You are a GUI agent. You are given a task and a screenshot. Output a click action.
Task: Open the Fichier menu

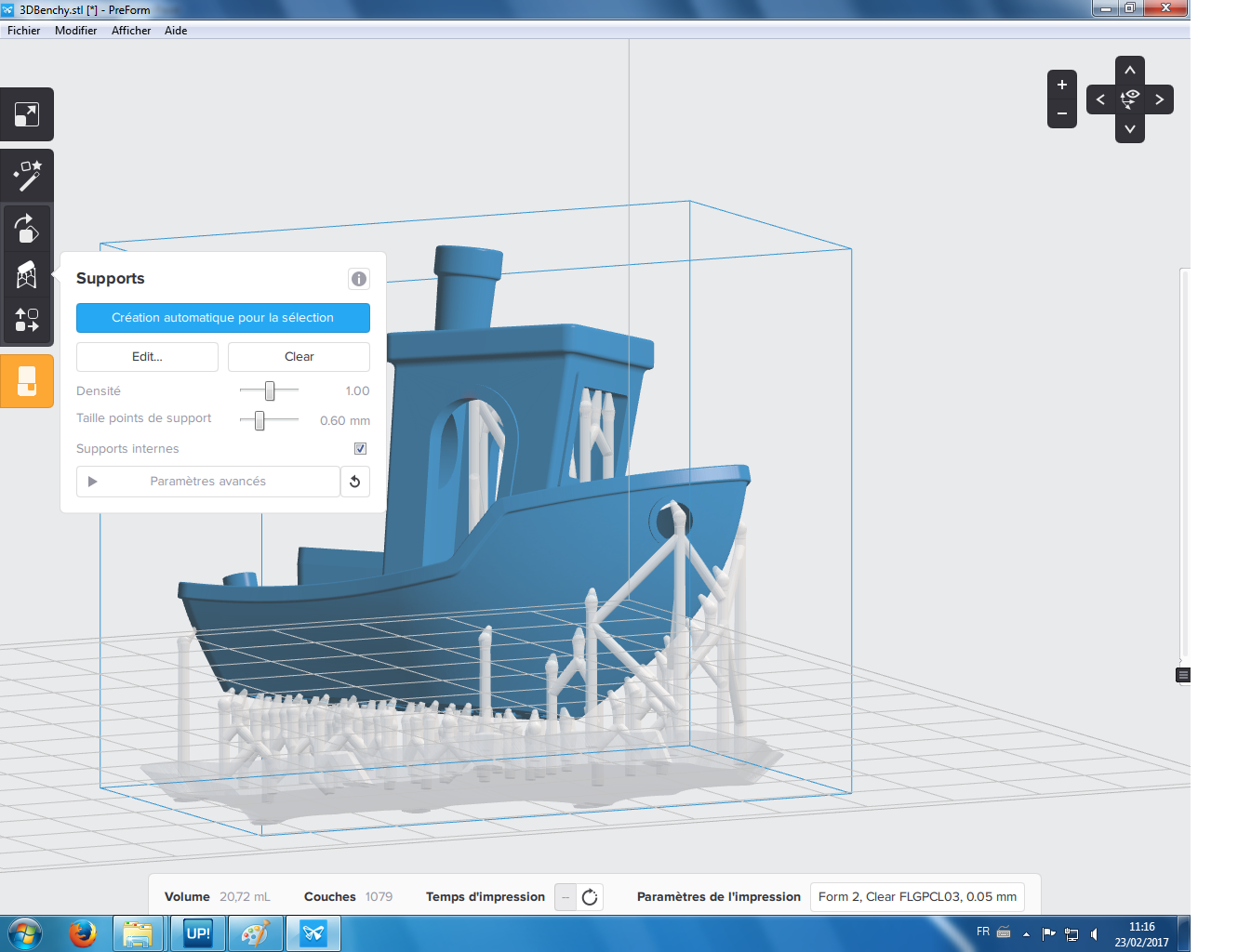(24, 31)
